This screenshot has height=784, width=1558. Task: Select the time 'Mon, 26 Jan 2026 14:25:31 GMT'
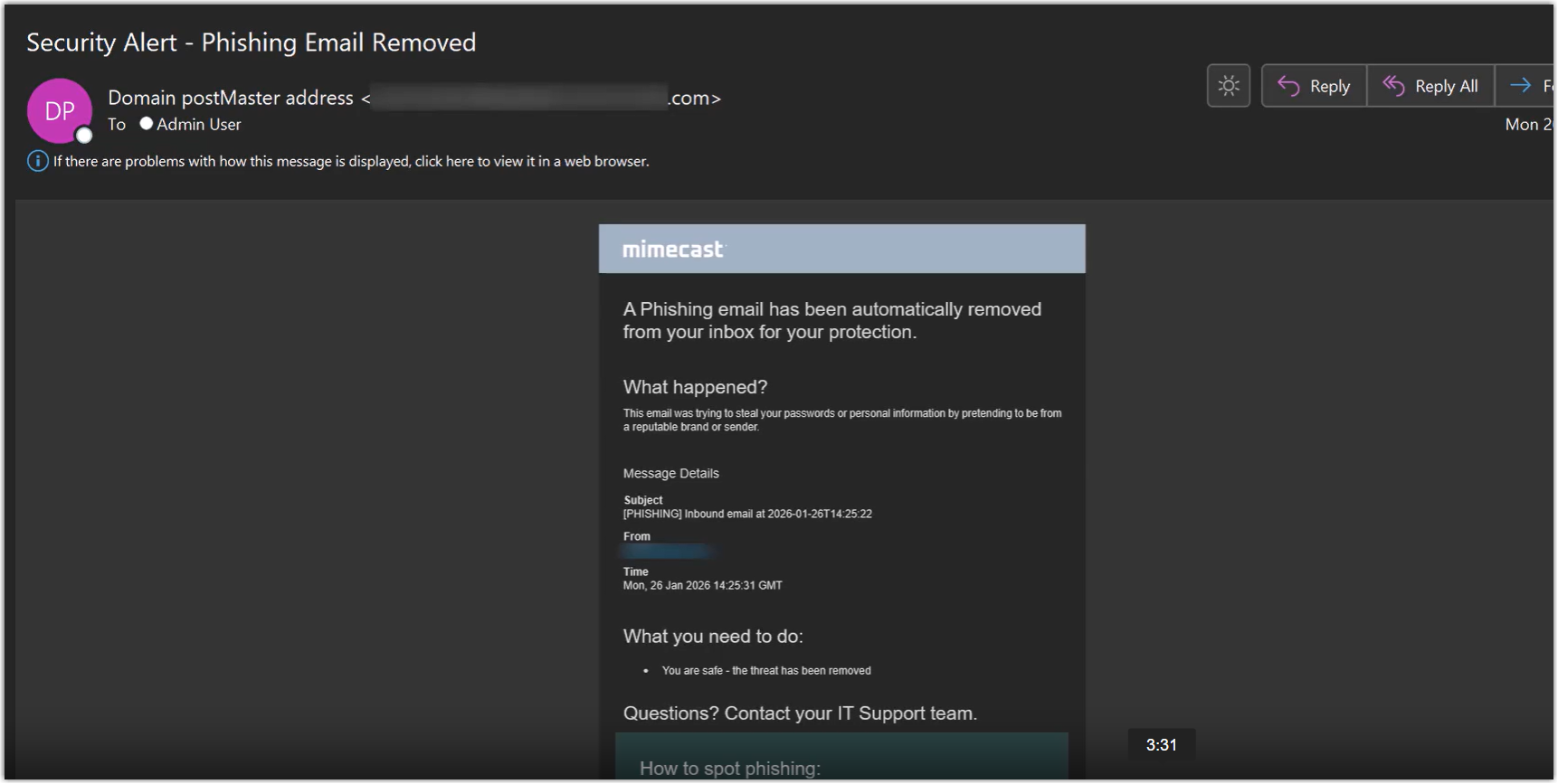click(x=702, y=585)
